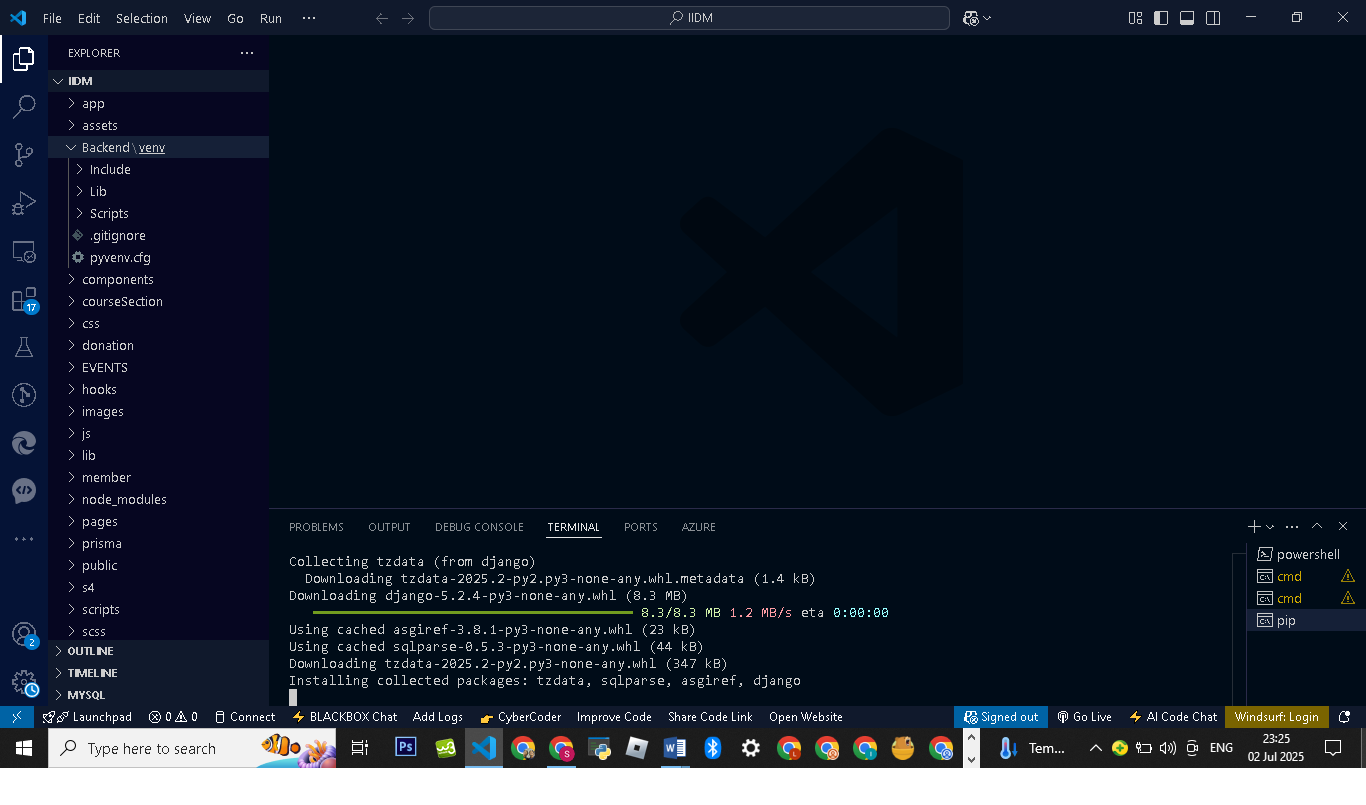This screenshot has height=805, width=1366.
Task: Create a new terminal with plus icon
Action: [1254, 526]
